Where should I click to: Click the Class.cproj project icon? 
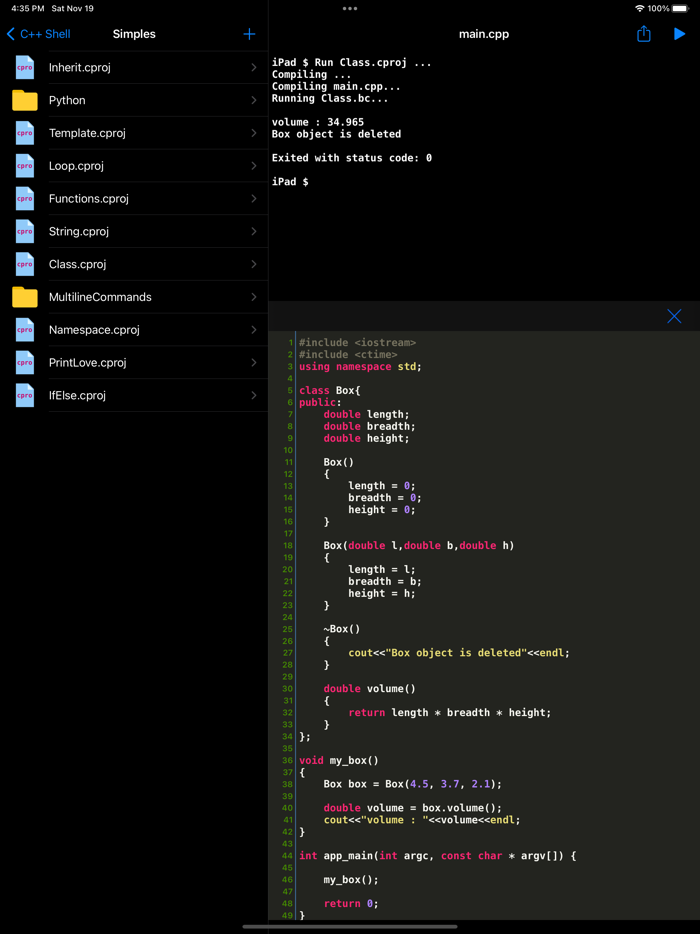tap(23, 264)
